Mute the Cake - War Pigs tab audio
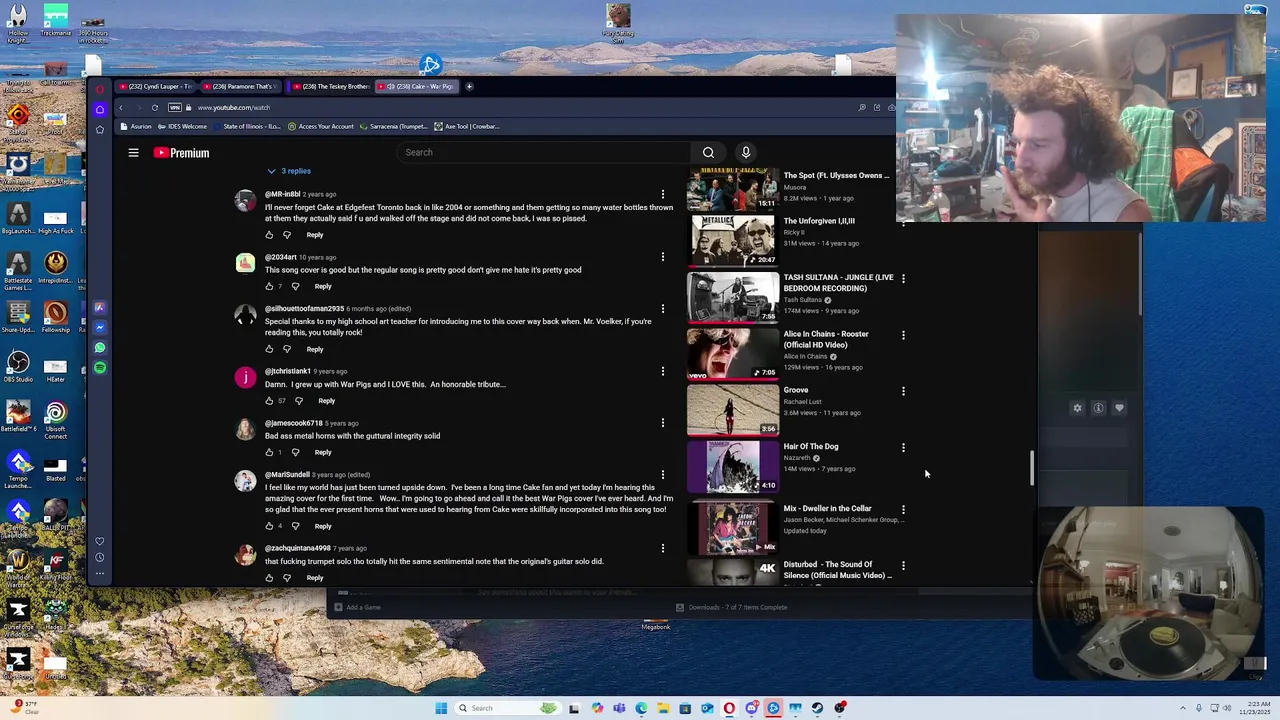The height and width of the screenshot is (720, 1280). (390, 86)
